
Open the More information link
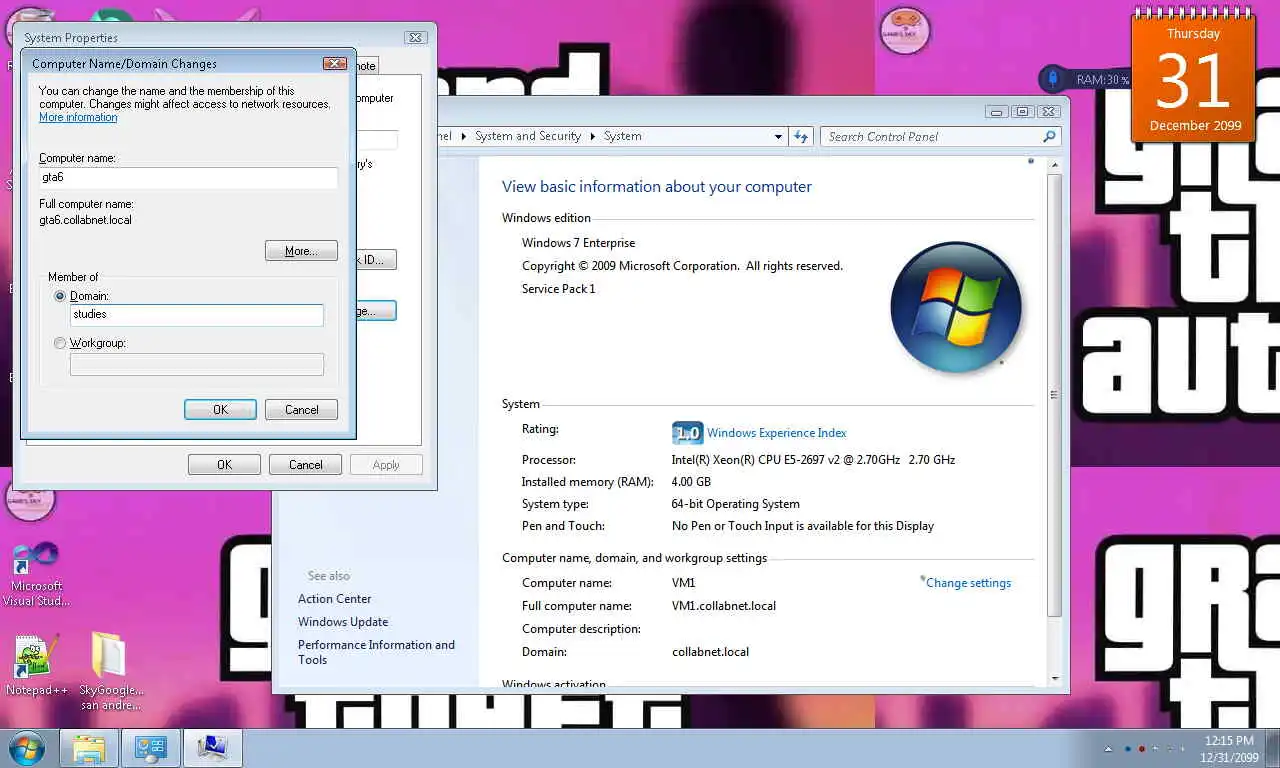click(x=78, y=117)
